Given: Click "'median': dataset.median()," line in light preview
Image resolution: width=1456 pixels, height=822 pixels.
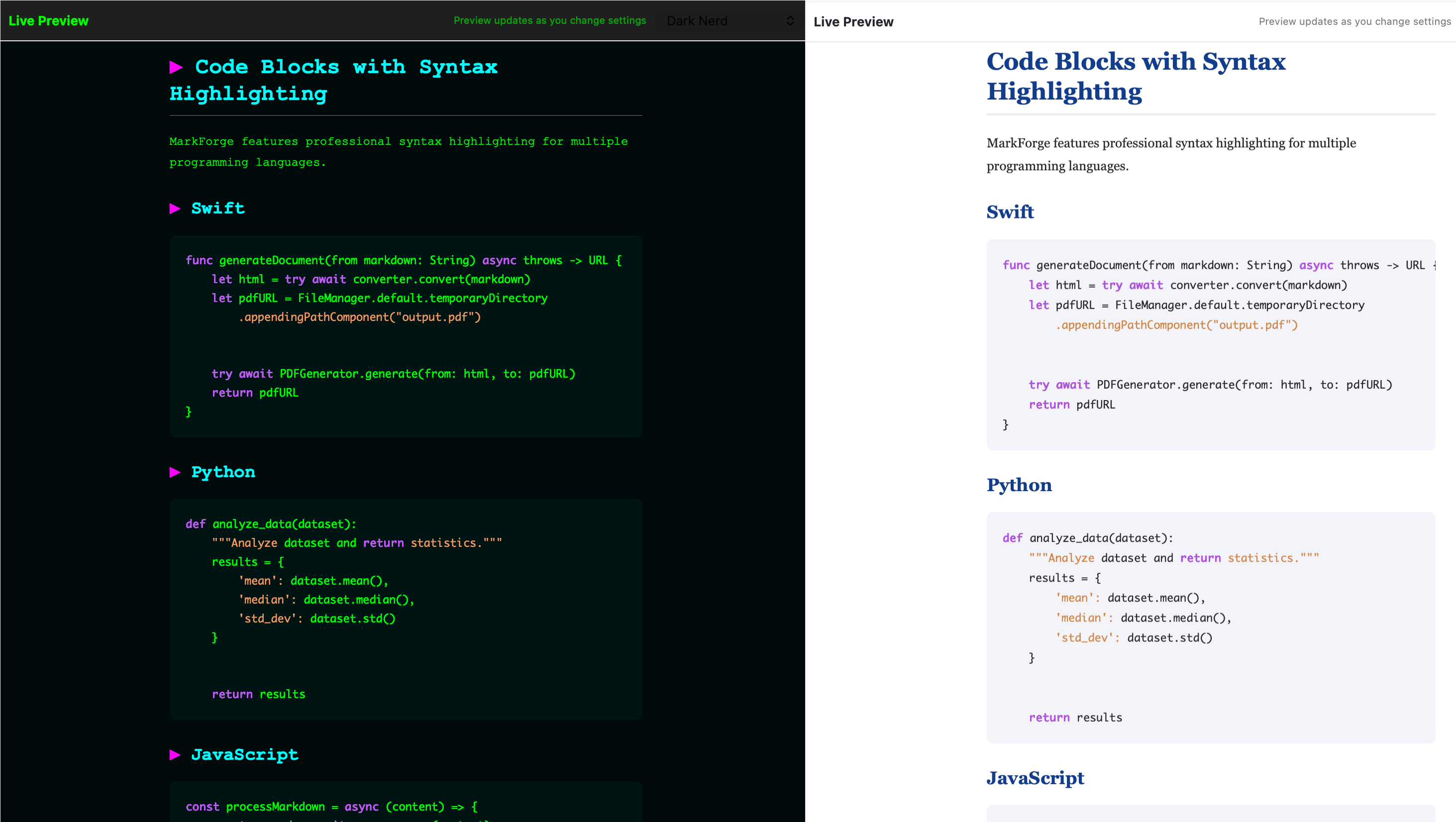Looking at the screenshot, I should (x=1144, y=618).
